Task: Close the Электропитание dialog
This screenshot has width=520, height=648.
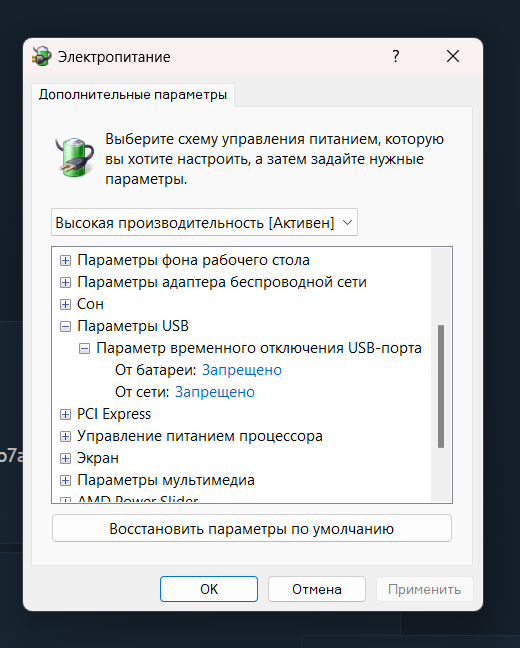Action: pos(453,56)
